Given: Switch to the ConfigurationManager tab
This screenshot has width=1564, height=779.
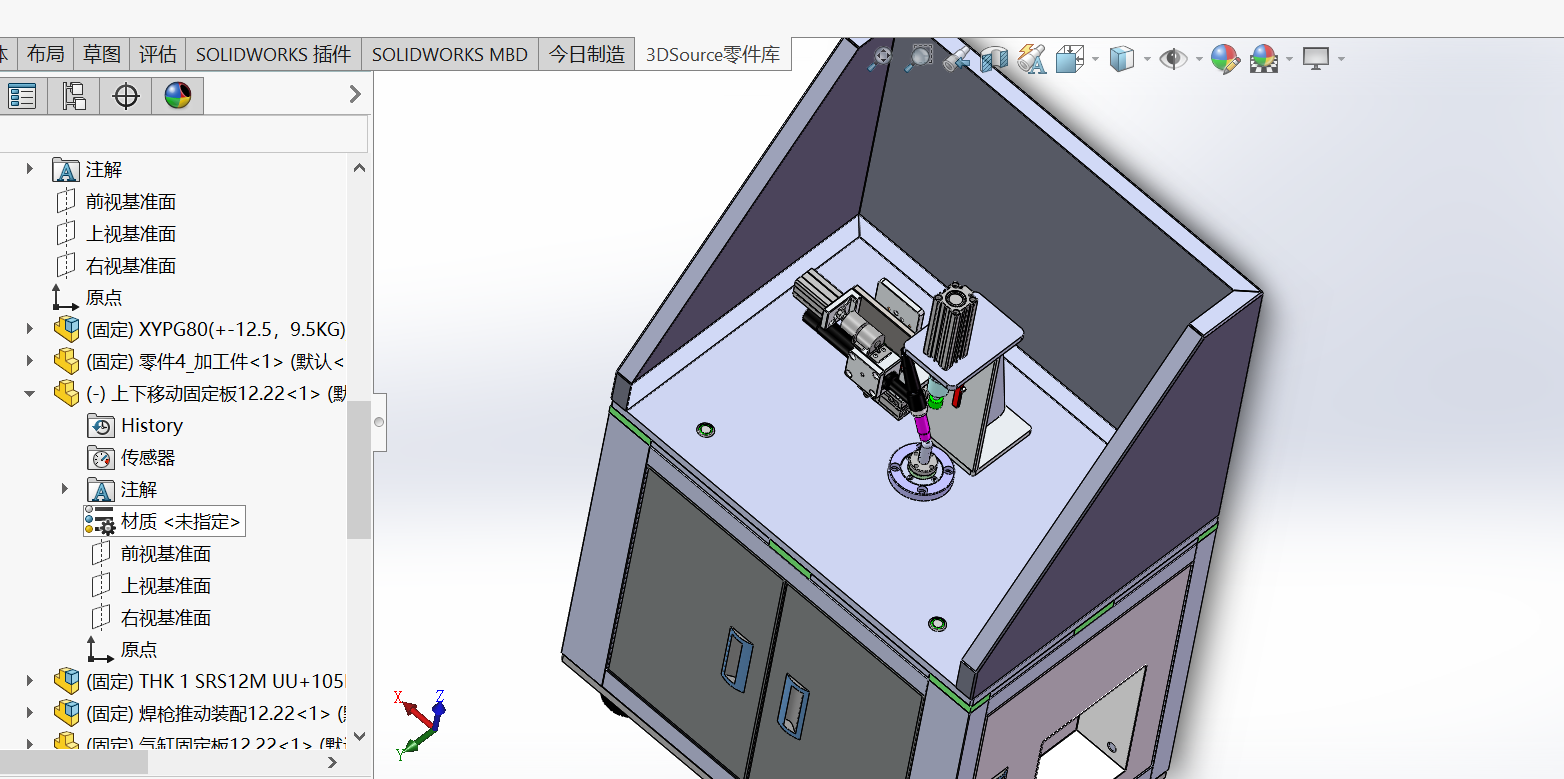Looking at the screenshot, I should 73,96.
